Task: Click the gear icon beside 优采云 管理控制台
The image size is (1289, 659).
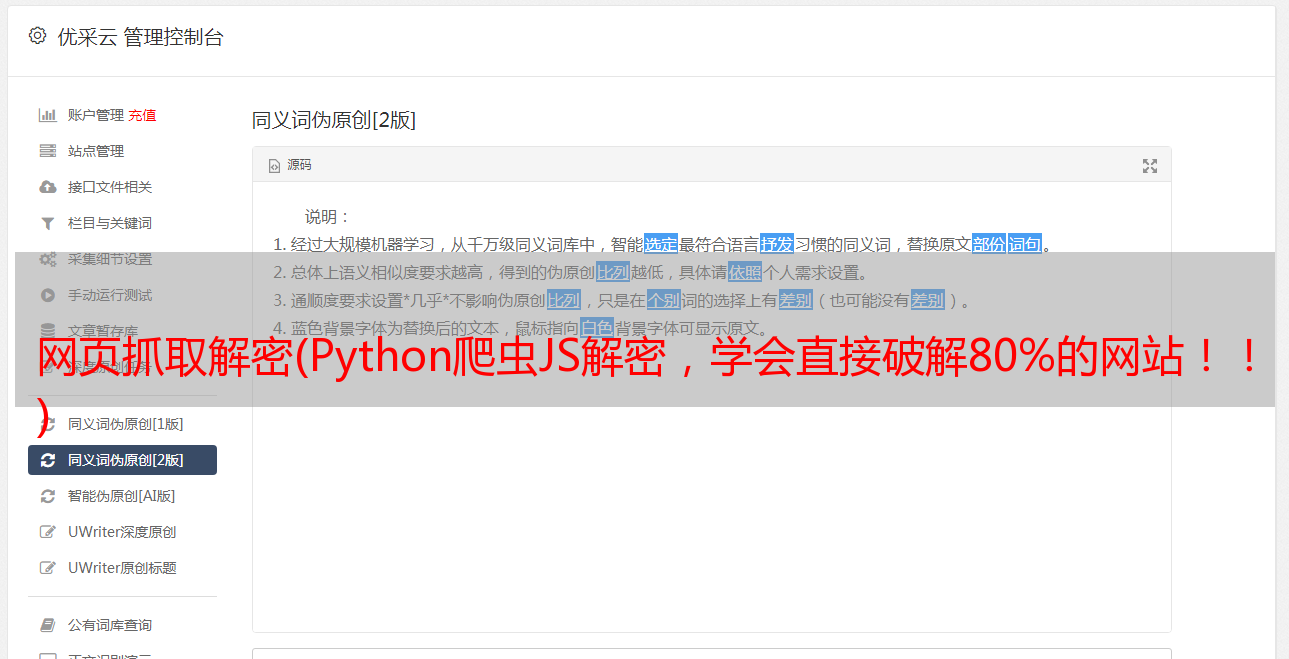Action: pos(37,36)
